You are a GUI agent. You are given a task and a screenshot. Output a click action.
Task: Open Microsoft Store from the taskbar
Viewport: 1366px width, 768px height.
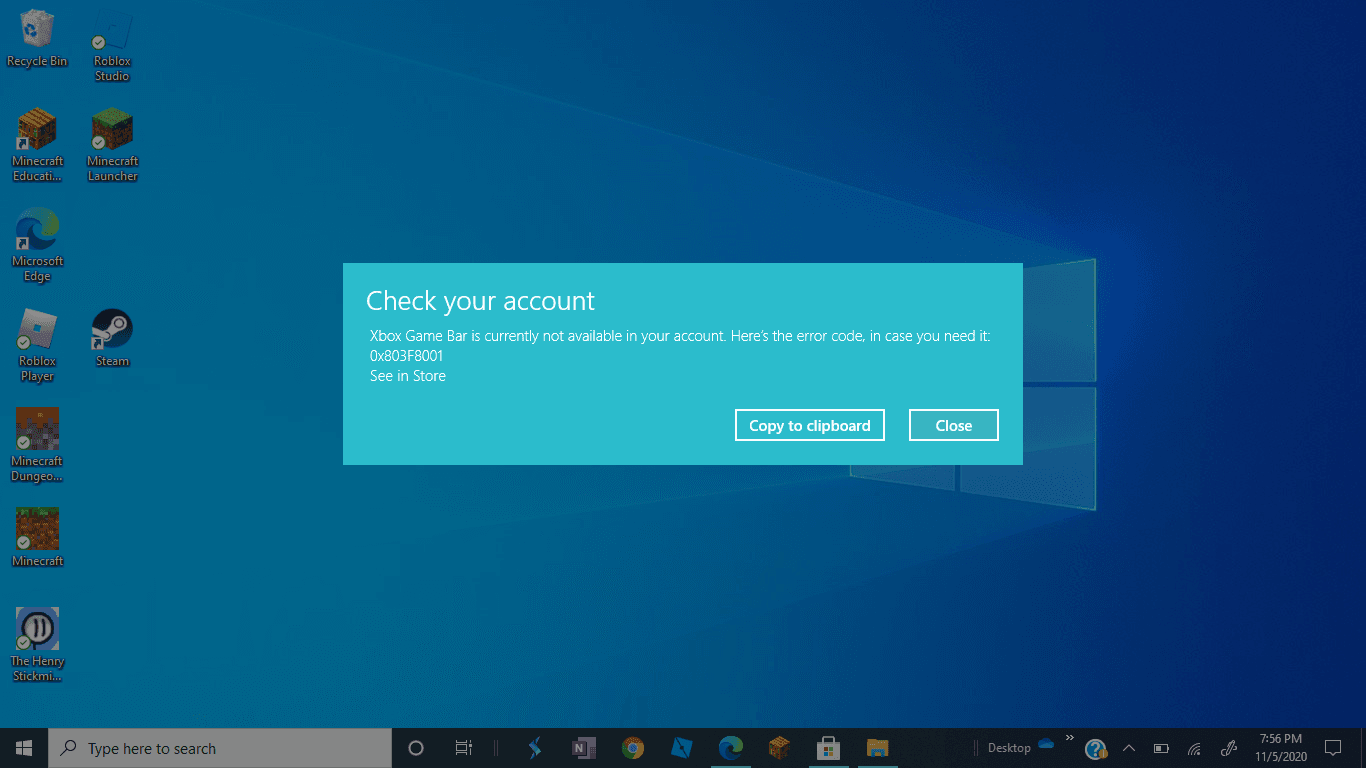828,748
